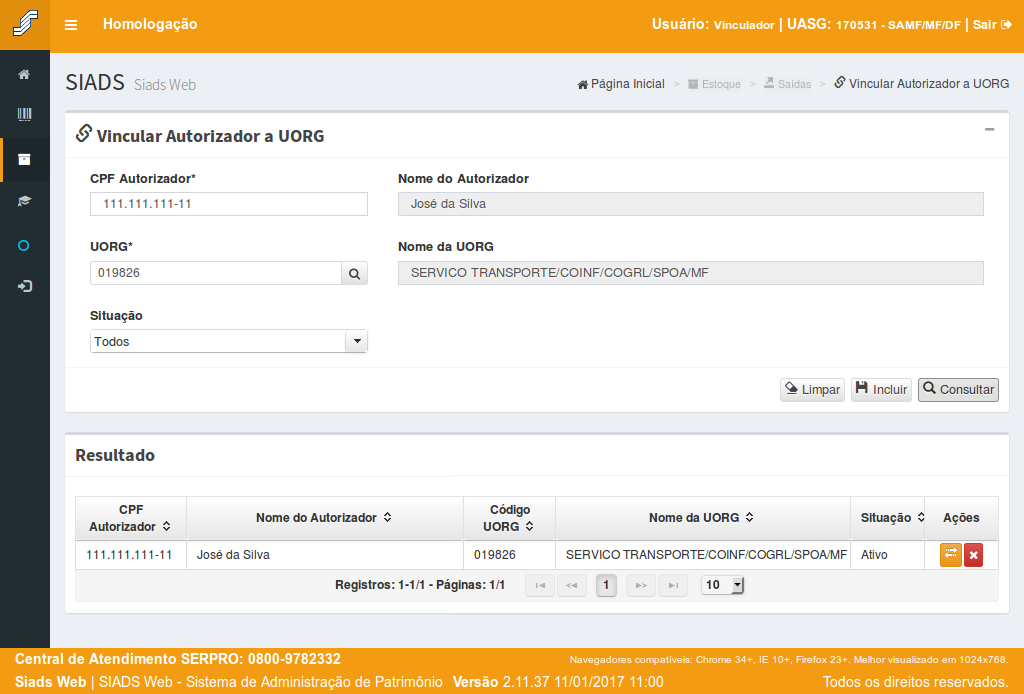Viewport: 1024px width, 694px height.
Task: Click José da Silva cell in results
Action: point(325,555)
